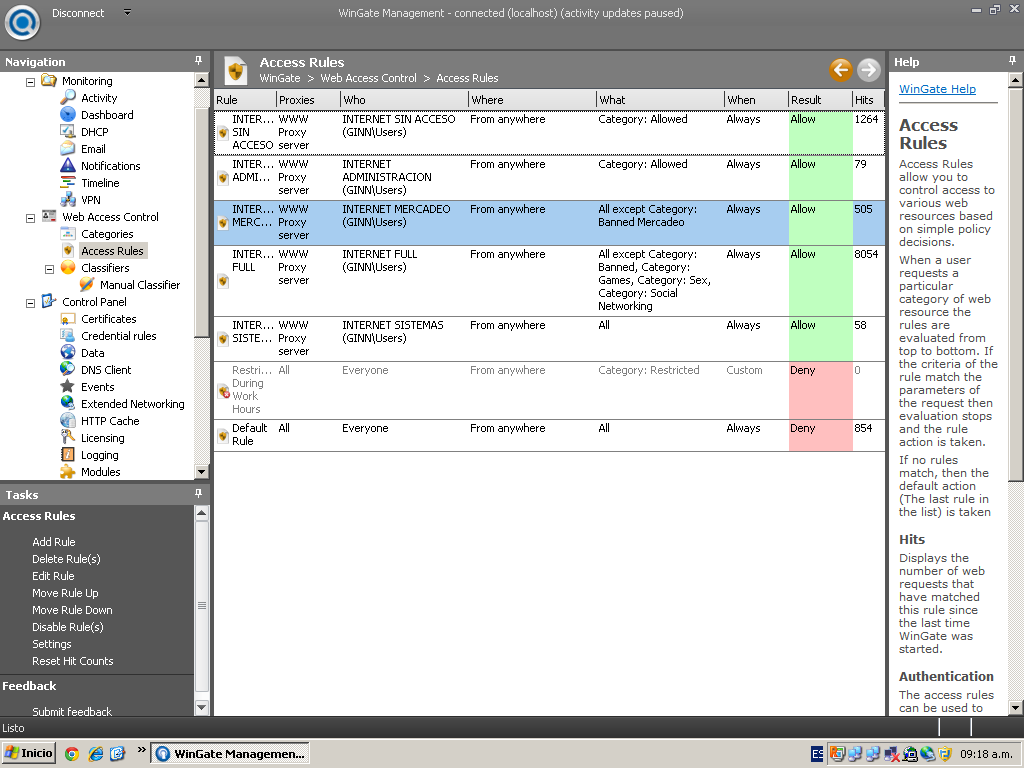The width and height of the screenshot is (1024, 768).
Task: Click Move Rule Up task
Action: coord(65,593)
